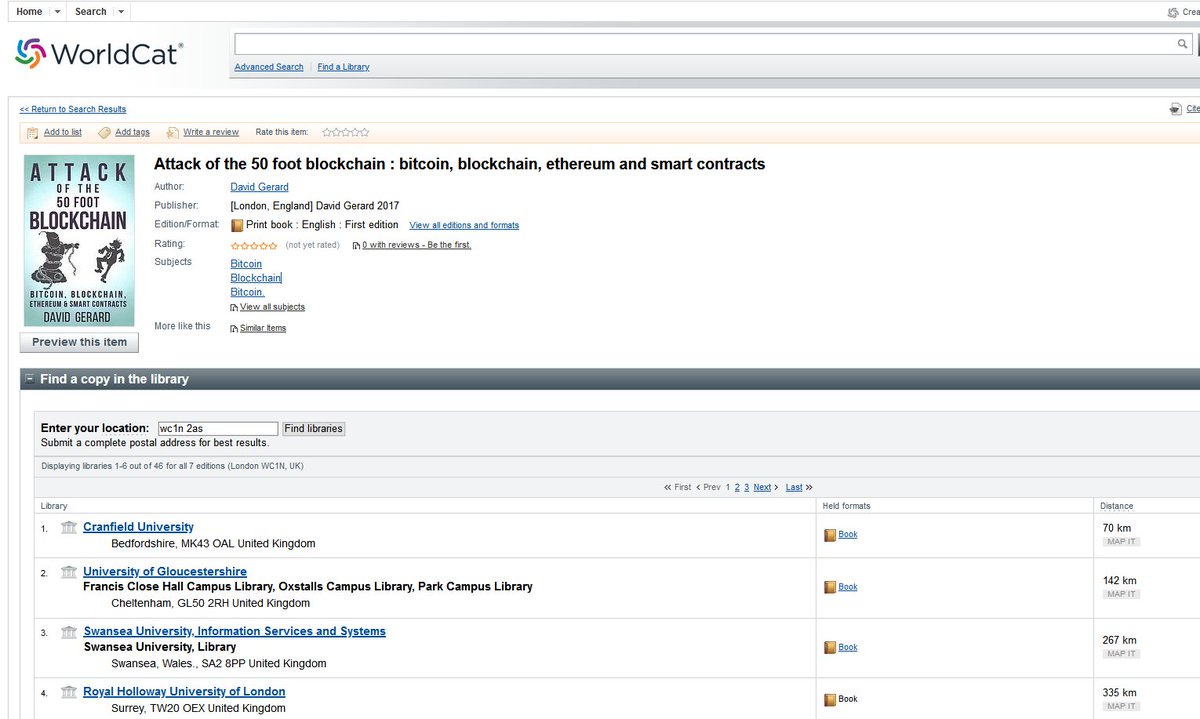The image size is (1200, 719).
Task: Click the small icon before Similar Items
Action: pyautogui.click(x=234, y=328)
